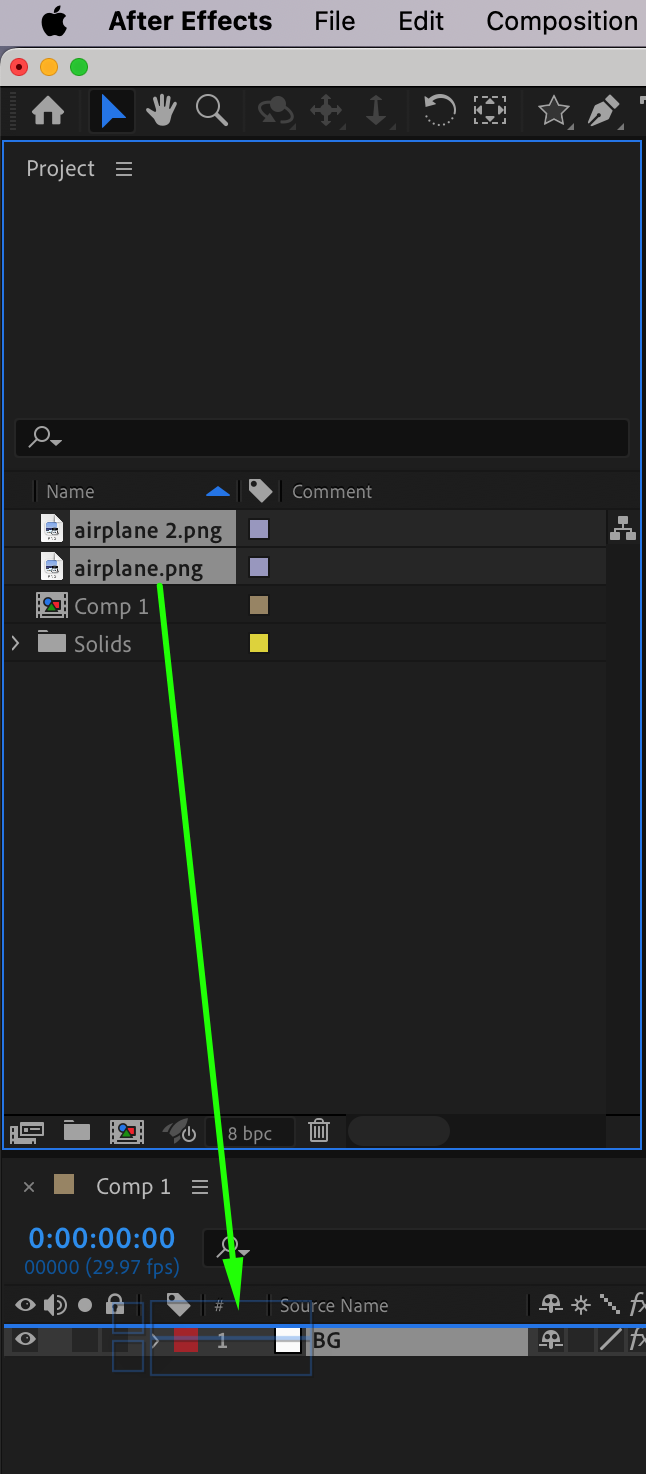Toggle the lock box of BG layer
The image size is (646, 1474).
115,1340
